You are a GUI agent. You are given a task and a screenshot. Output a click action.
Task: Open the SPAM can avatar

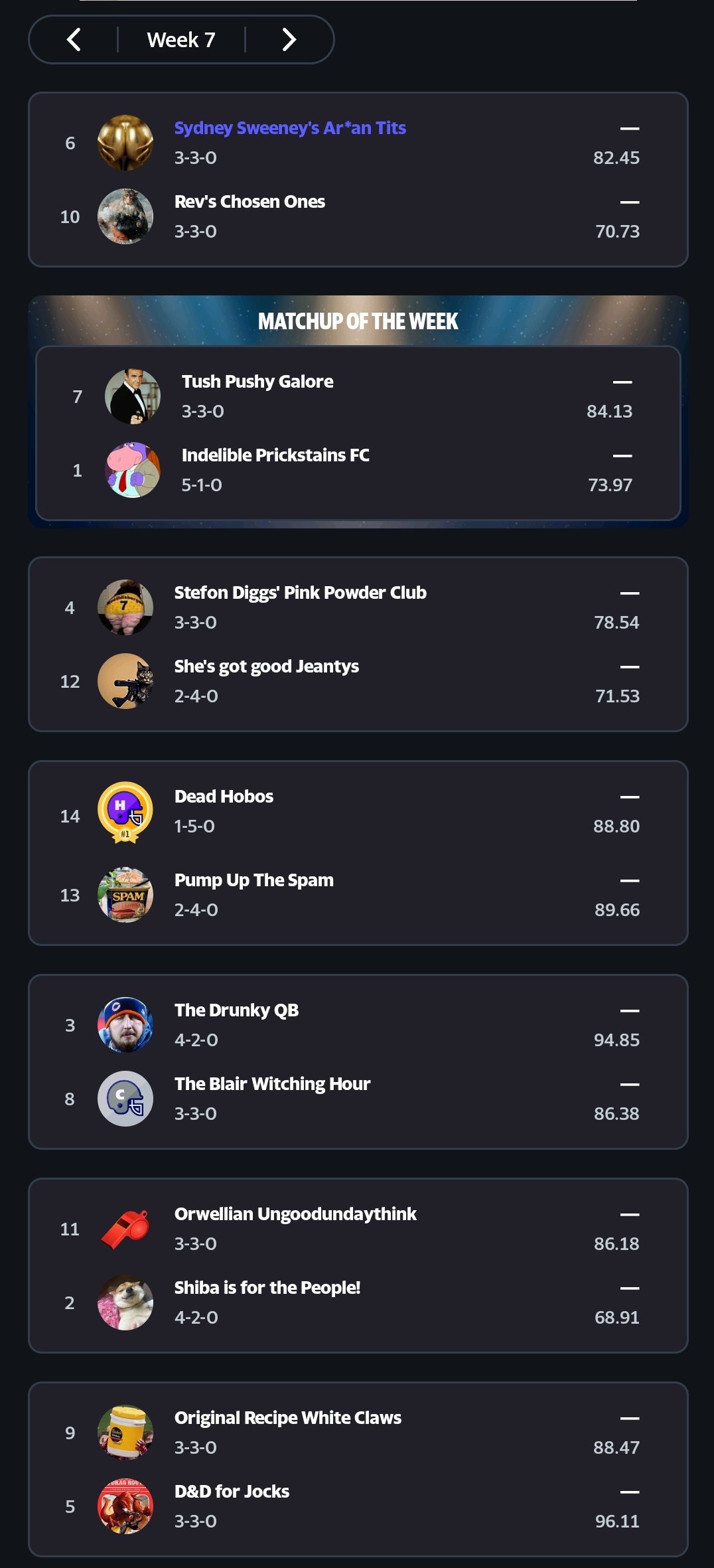pyautogui.click(x=125, y=895)
